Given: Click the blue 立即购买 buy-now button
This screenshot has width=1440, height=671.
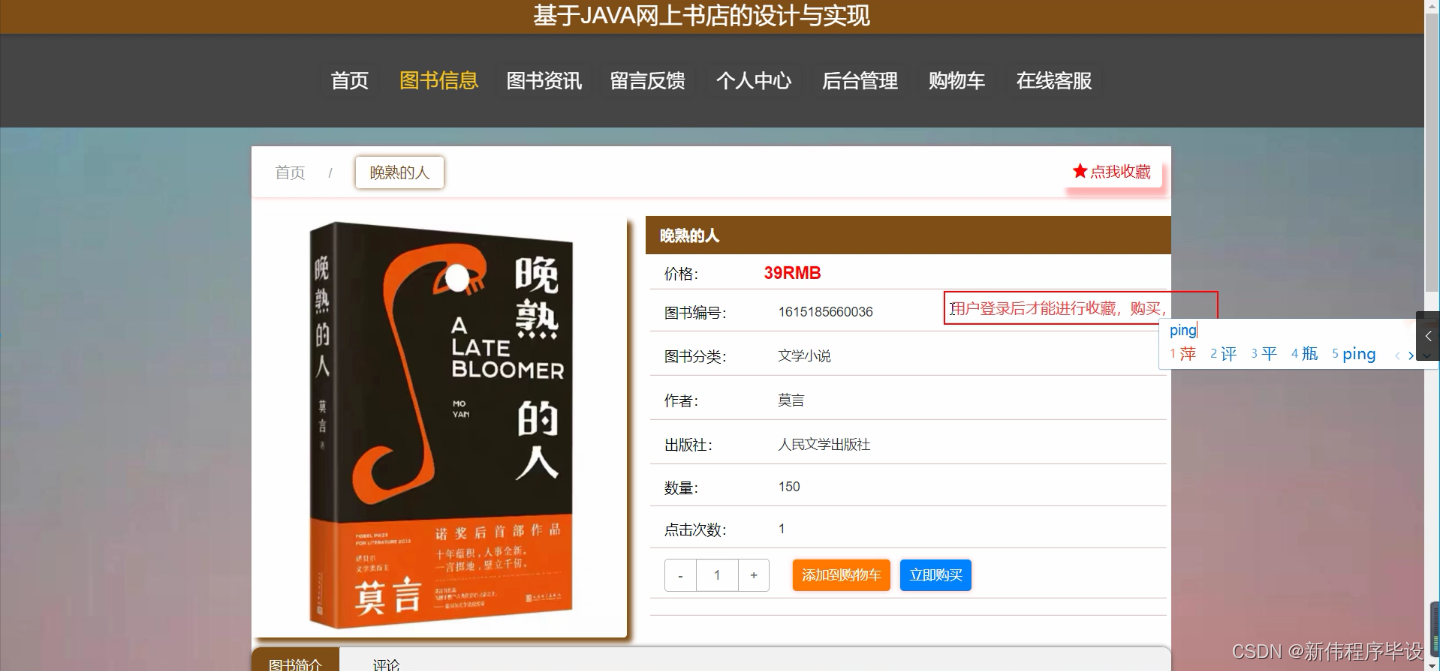Looking at the screenshot, I should pyautogui.click(x=935, y=575).
